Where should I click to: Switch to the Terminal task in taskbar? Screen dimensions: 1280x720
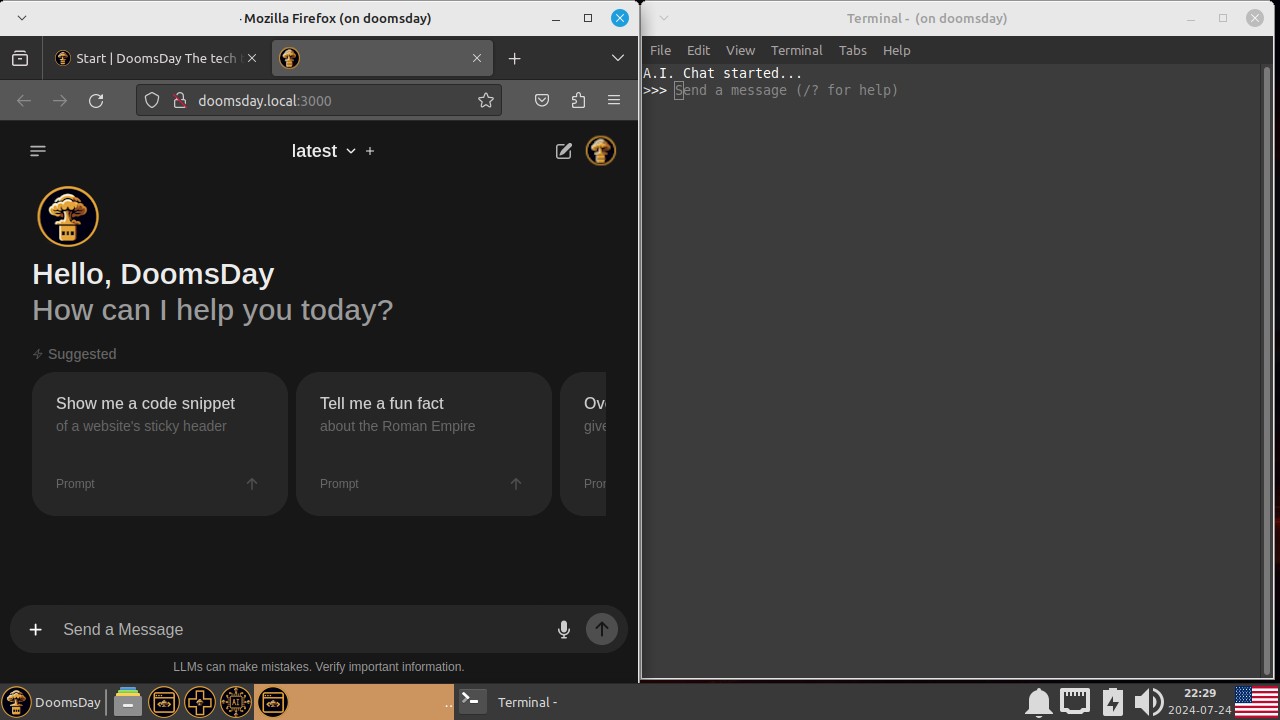555,702
